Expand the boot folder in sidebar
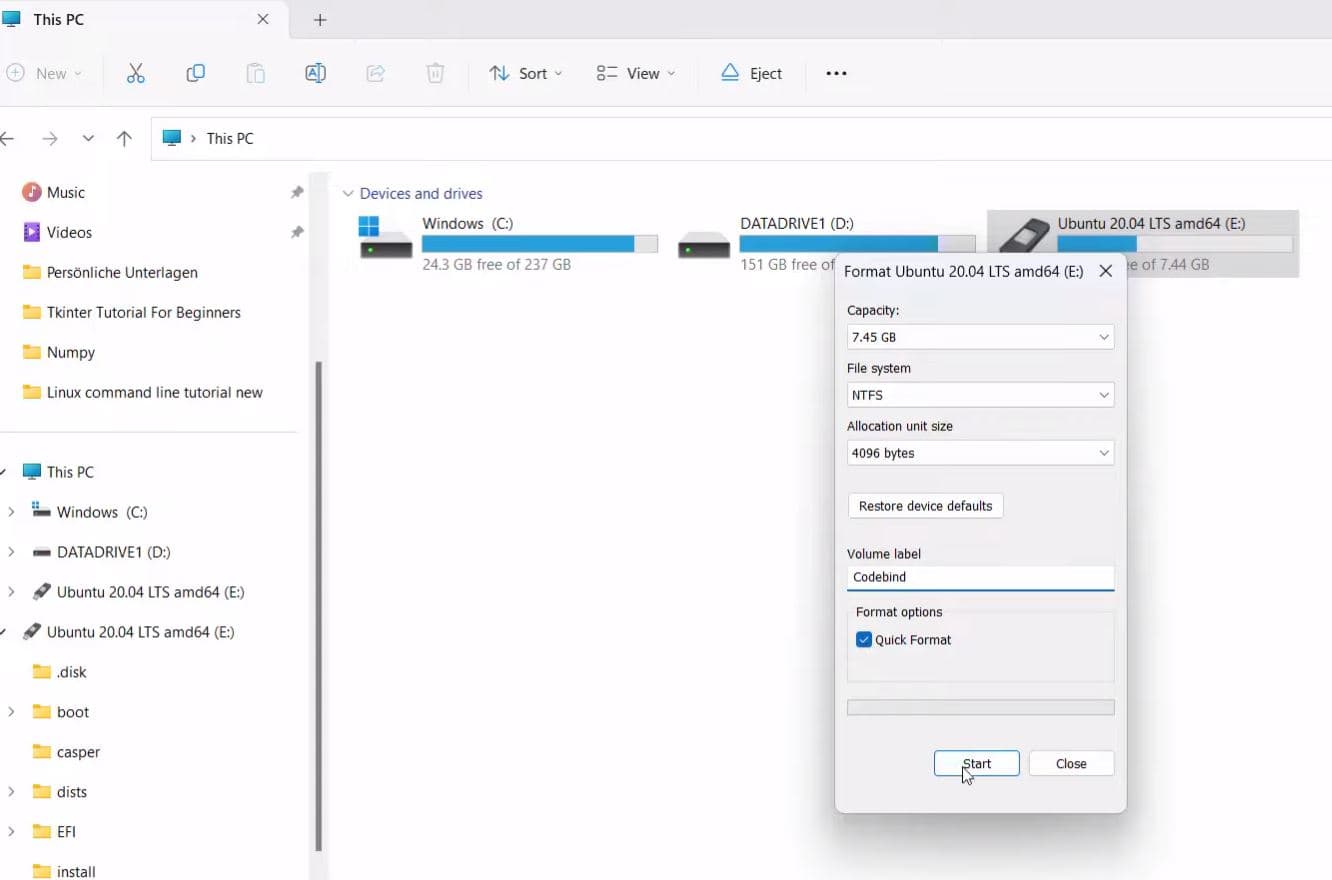The width and height of the screenshot is (1332, 880). [11, 712]
